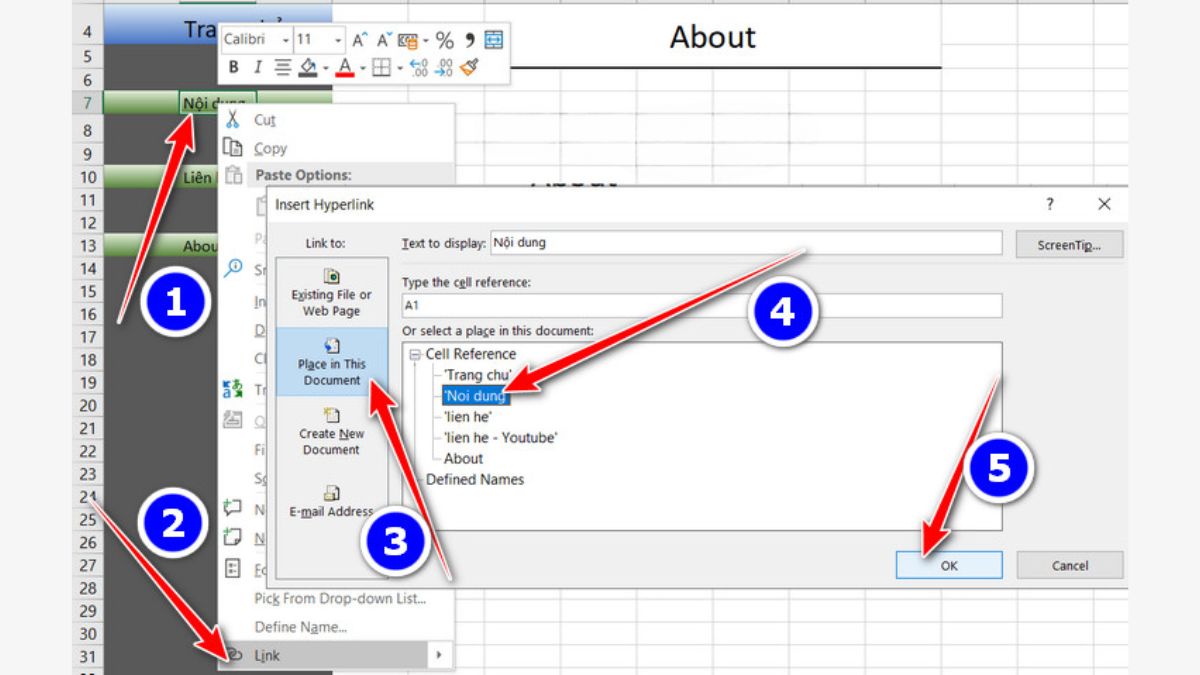Choose Cut from the context menu
1200x675 pixels.
point(265,120)
